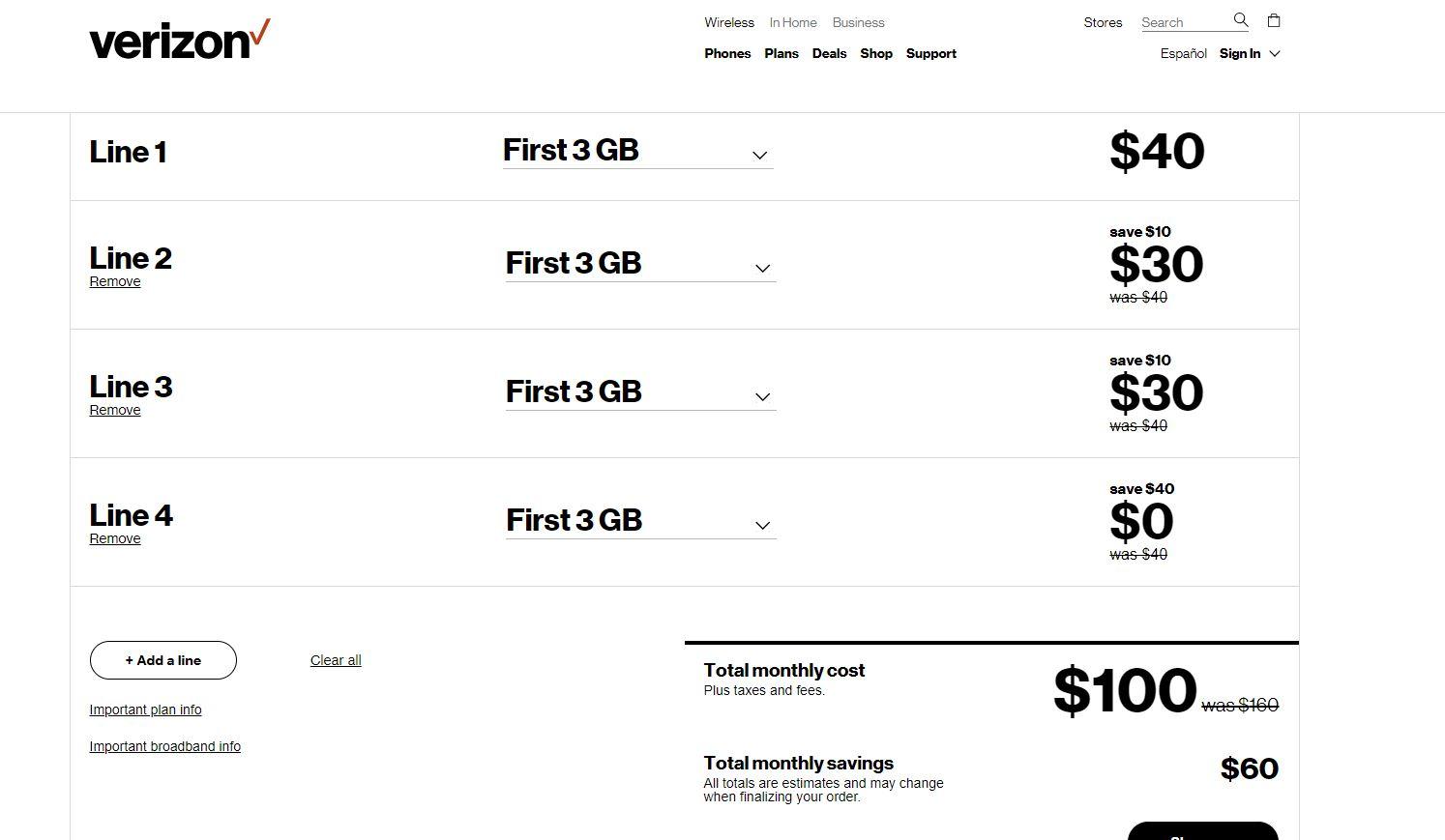This screenshot has height=840, width=1445.
Task: Click the search magnifier icon
Action: (x=1241, y=20)
